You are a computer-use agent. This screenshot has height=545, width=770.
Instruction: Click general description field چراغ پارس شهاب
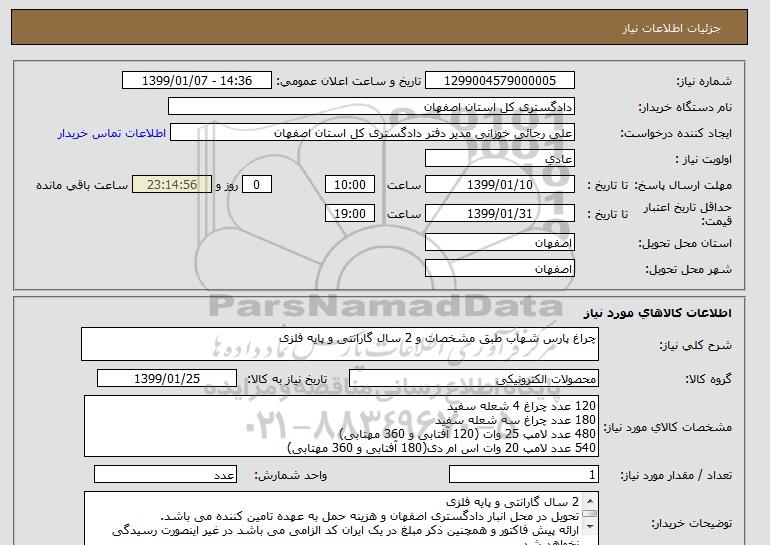[x=340, y=344]
